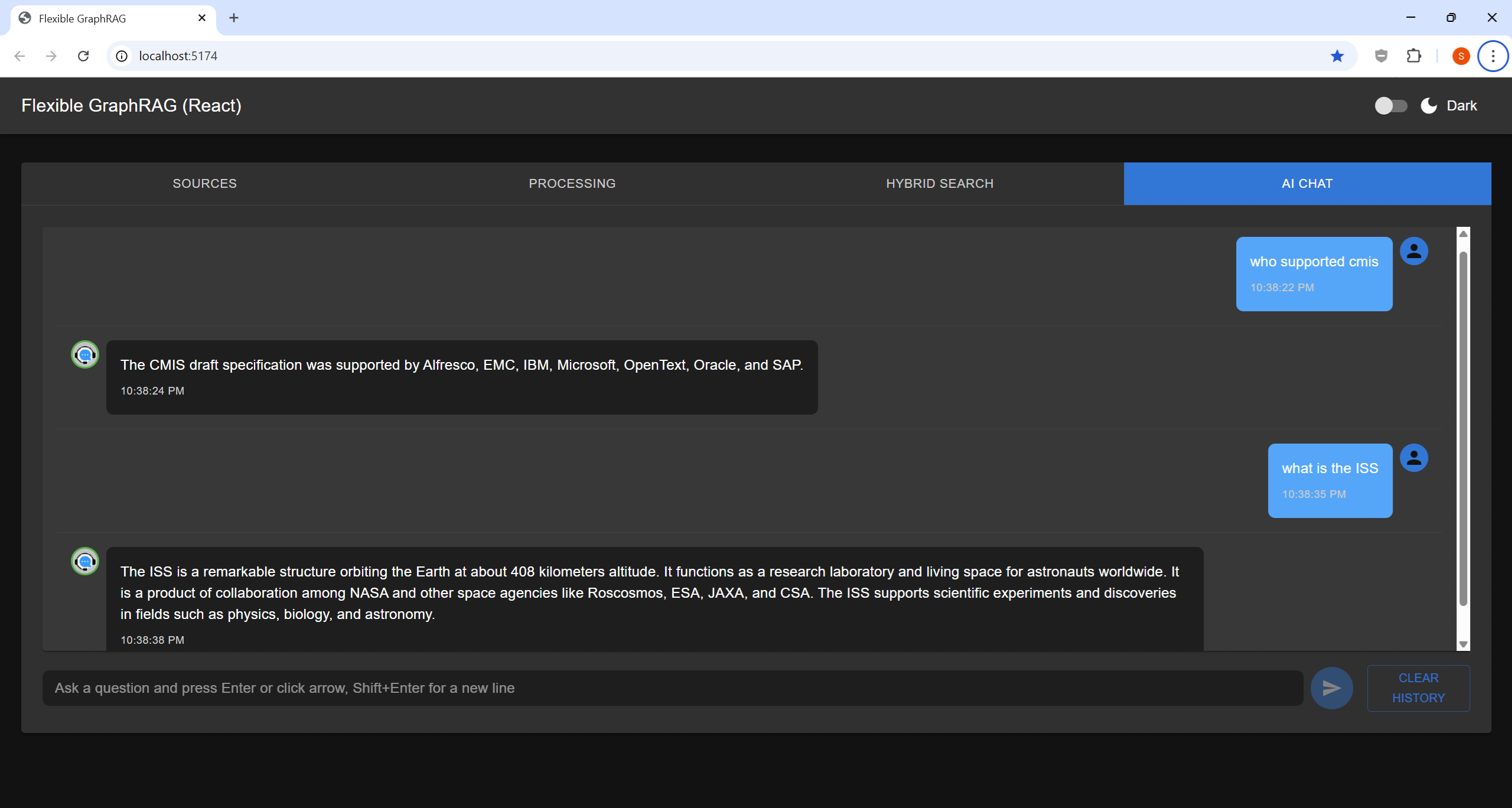This screenshot has height=808, width=1512.
Task: Click the send message arrow icon
Action: (1331, 688)
